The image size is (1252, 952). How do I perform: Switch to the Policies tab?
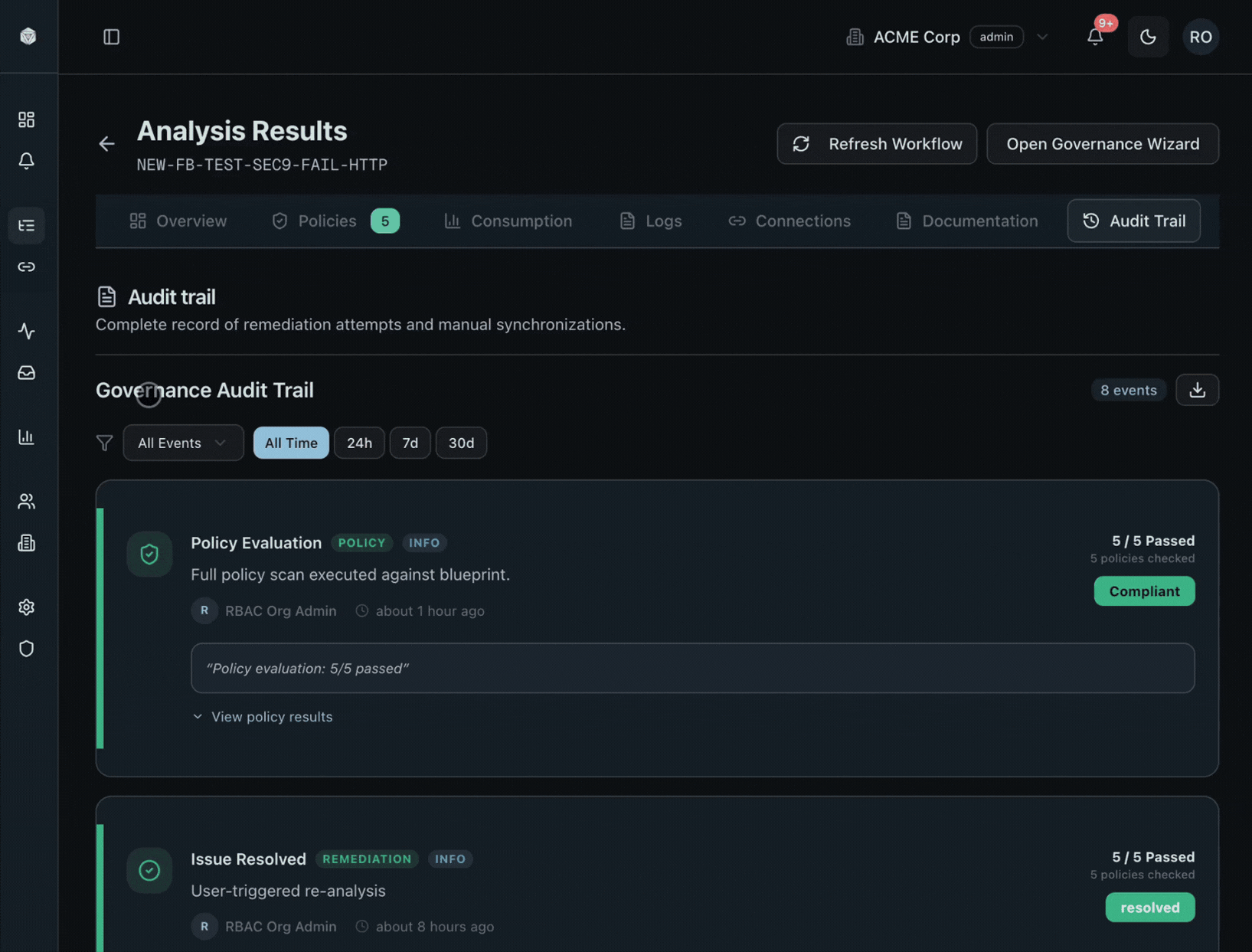(x=327, y=221)
